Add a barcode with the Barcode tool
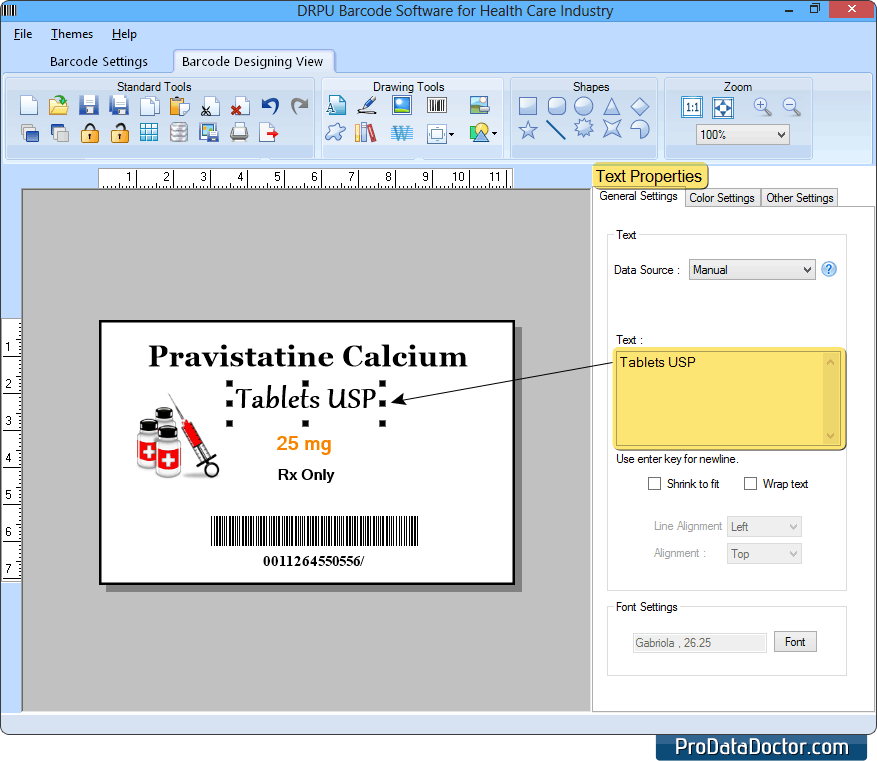This screenshot has width=877, height=761. tap(436, 105)
